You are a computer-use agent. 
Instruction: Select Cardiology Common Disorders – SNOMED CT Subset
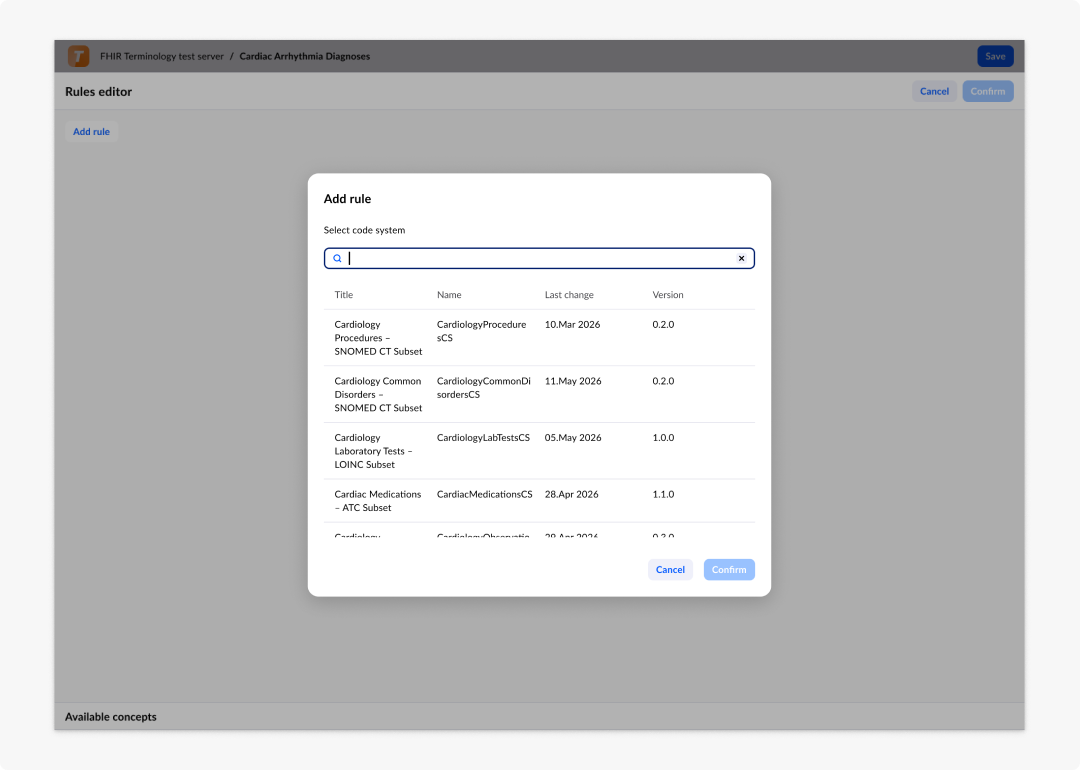pyautogui.click(x=539, y=394)
